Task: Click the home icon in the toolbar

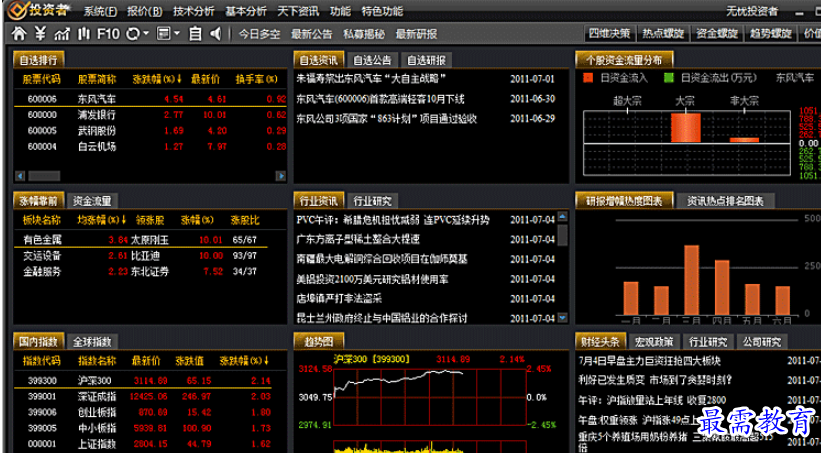Action: (19, 34)
